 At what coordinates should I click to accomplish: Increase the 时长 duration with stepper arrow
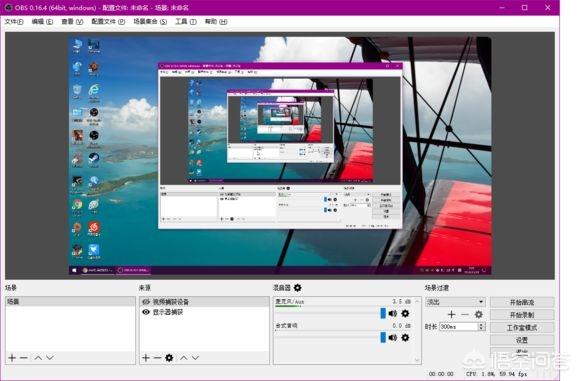481,324
